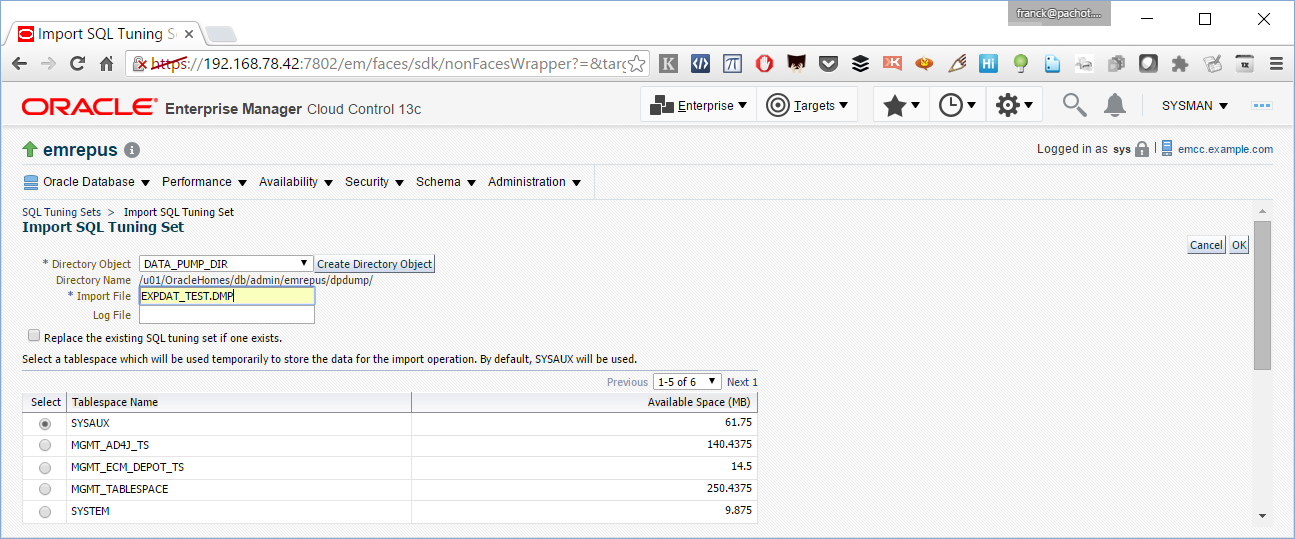Close the Import SQL Tuning Set tab
The width and height of the screenshot is (1295, 539).
pyautogui.click(x=189, y=34)
